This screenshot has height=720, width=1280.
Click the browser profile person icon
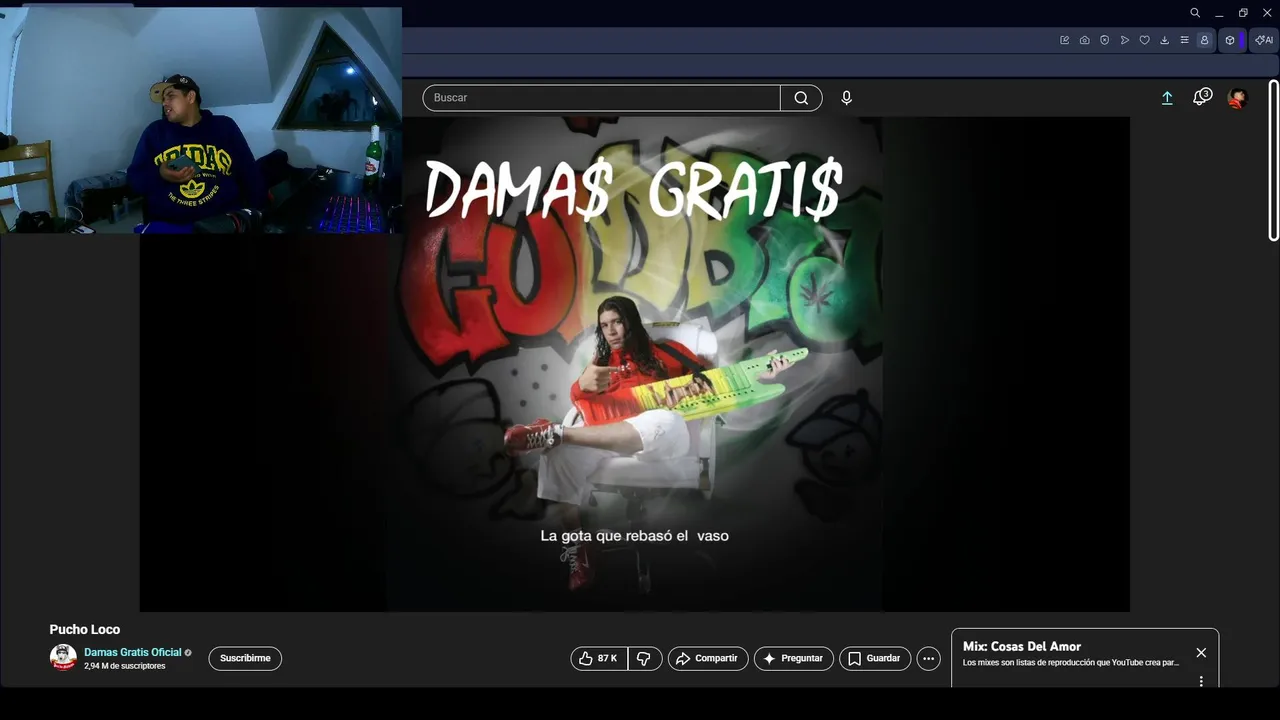tap(1204, 40)
